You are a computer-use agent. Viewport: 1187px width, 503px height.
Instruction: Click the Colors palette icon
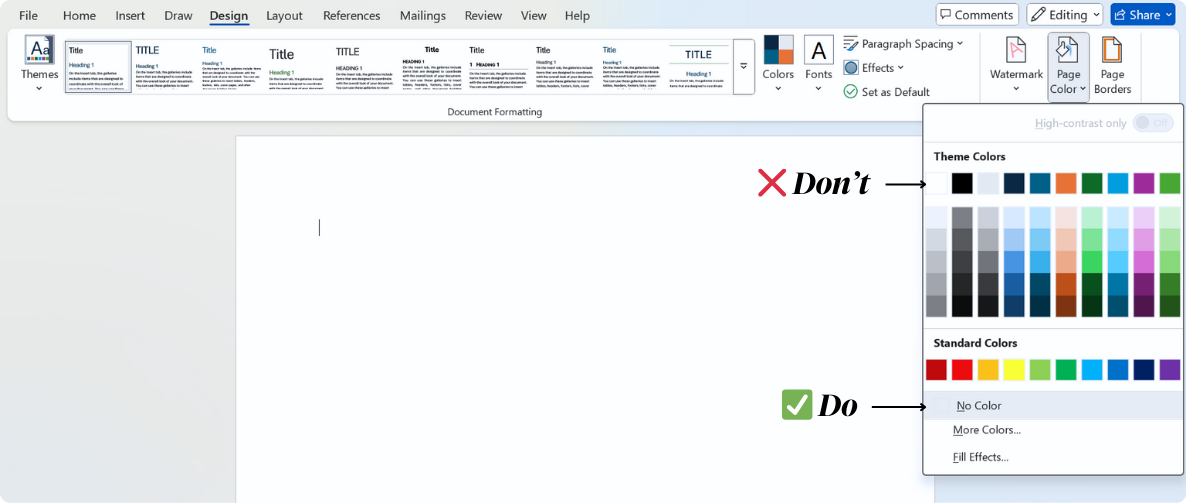coord(778,51)
